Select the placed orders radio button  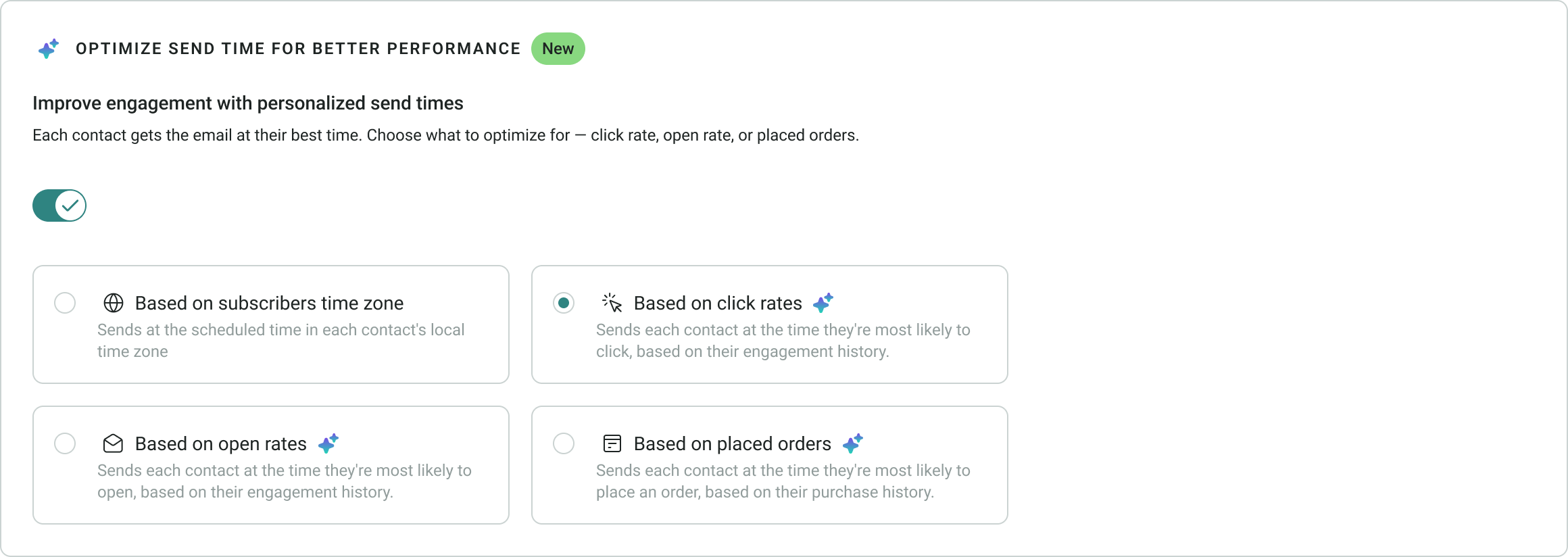pos(564,443)
